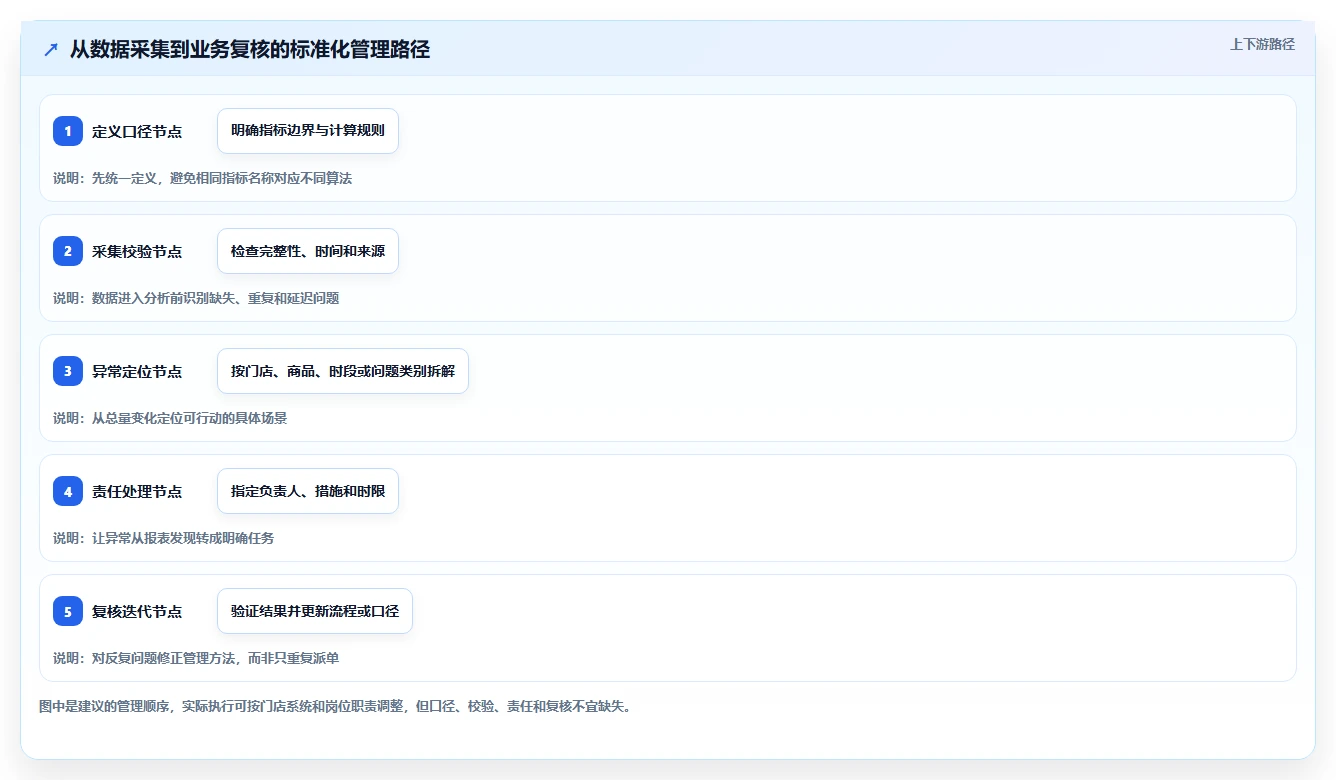The image size is (1336, 780).
Task: Click the note 让异常从报表发现转成明确任务
Action: (x=183, y=538)
